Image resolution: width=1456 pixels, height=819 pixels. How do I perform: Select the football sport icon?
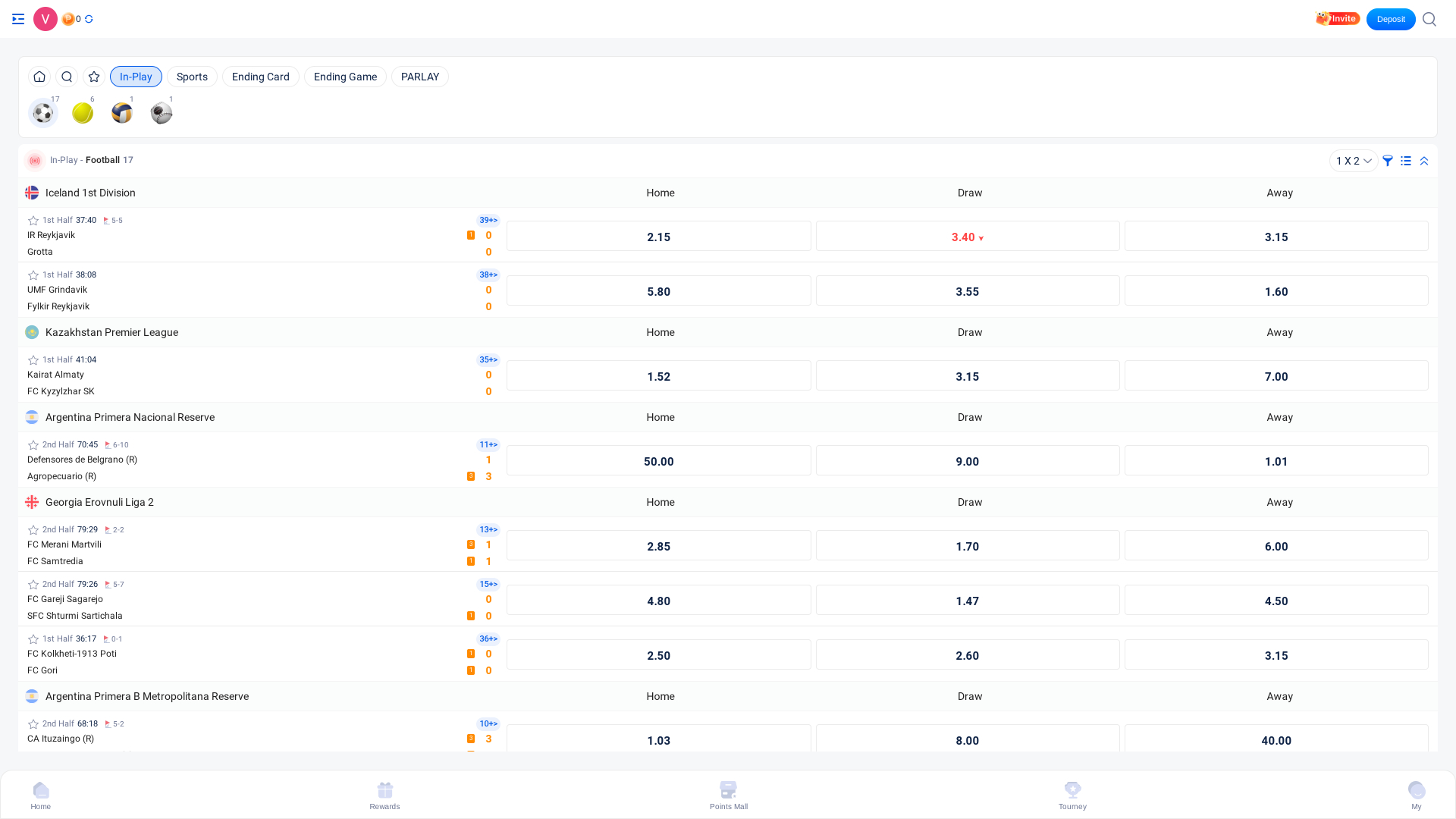(43, 113)
